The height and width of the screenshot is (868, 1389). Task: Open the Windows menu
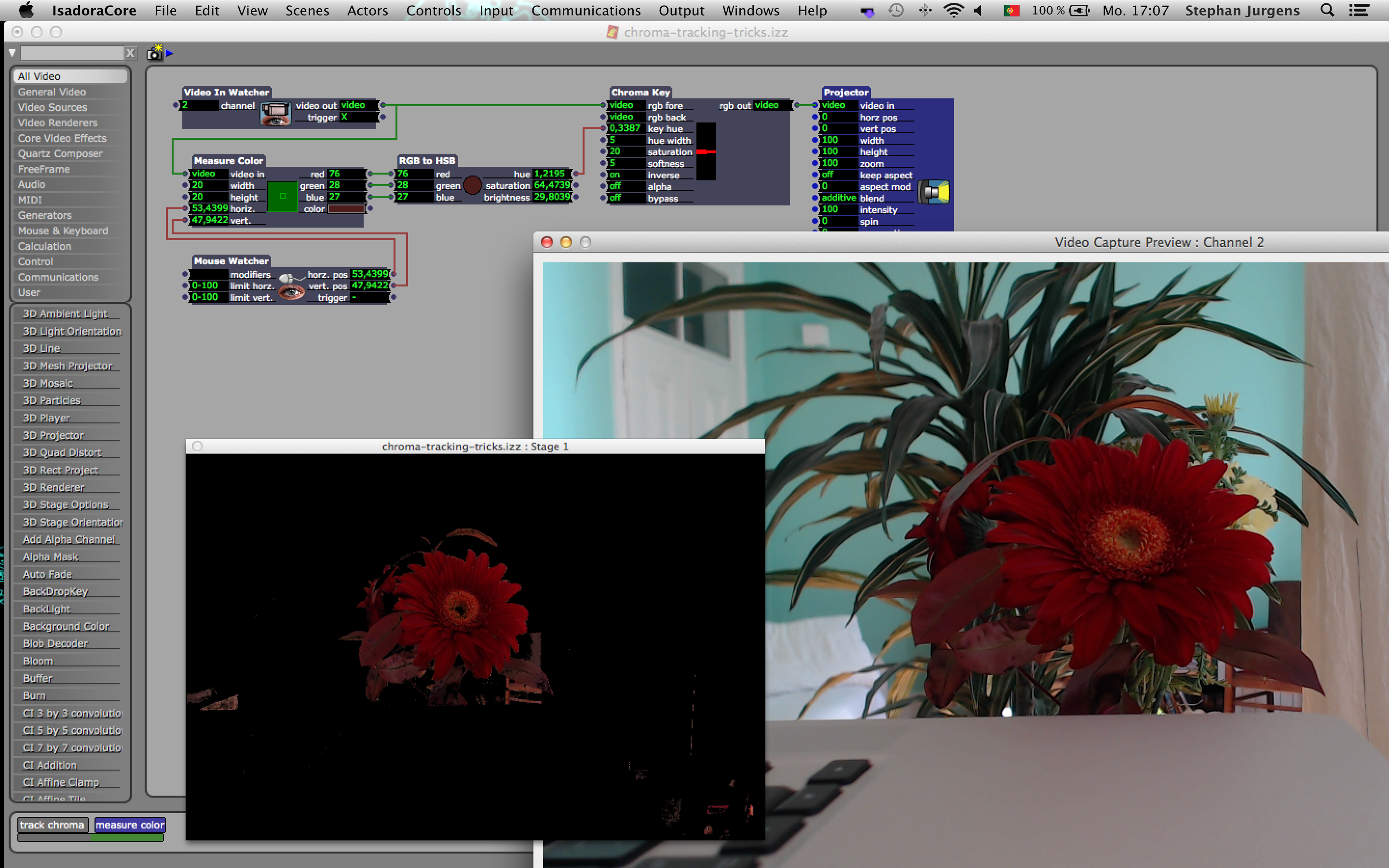pos(750,10)
